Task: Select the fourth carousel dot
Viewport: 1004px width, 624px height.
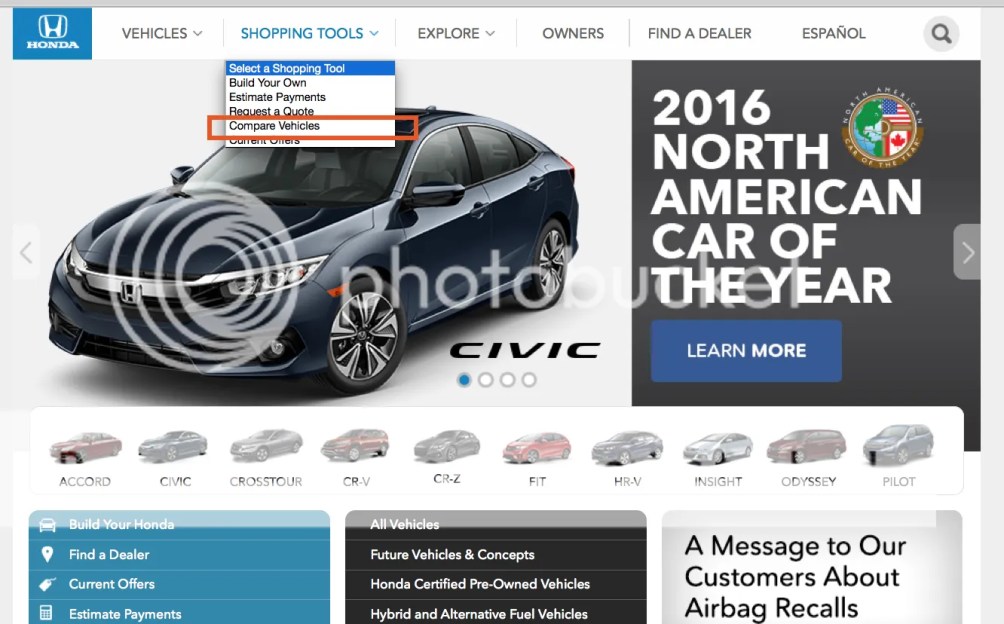Action: (529, 380)
